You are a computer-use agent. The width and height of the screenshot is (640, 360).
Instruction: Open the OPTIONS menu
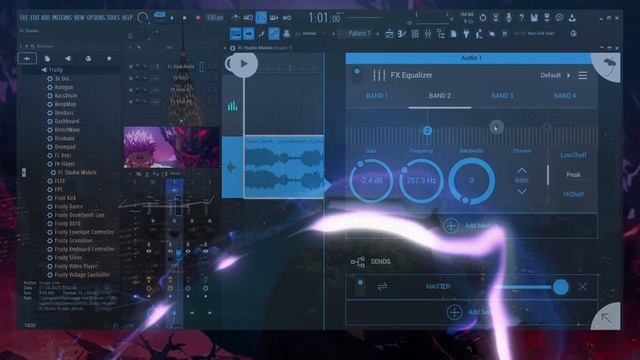[x=96, y=18]
